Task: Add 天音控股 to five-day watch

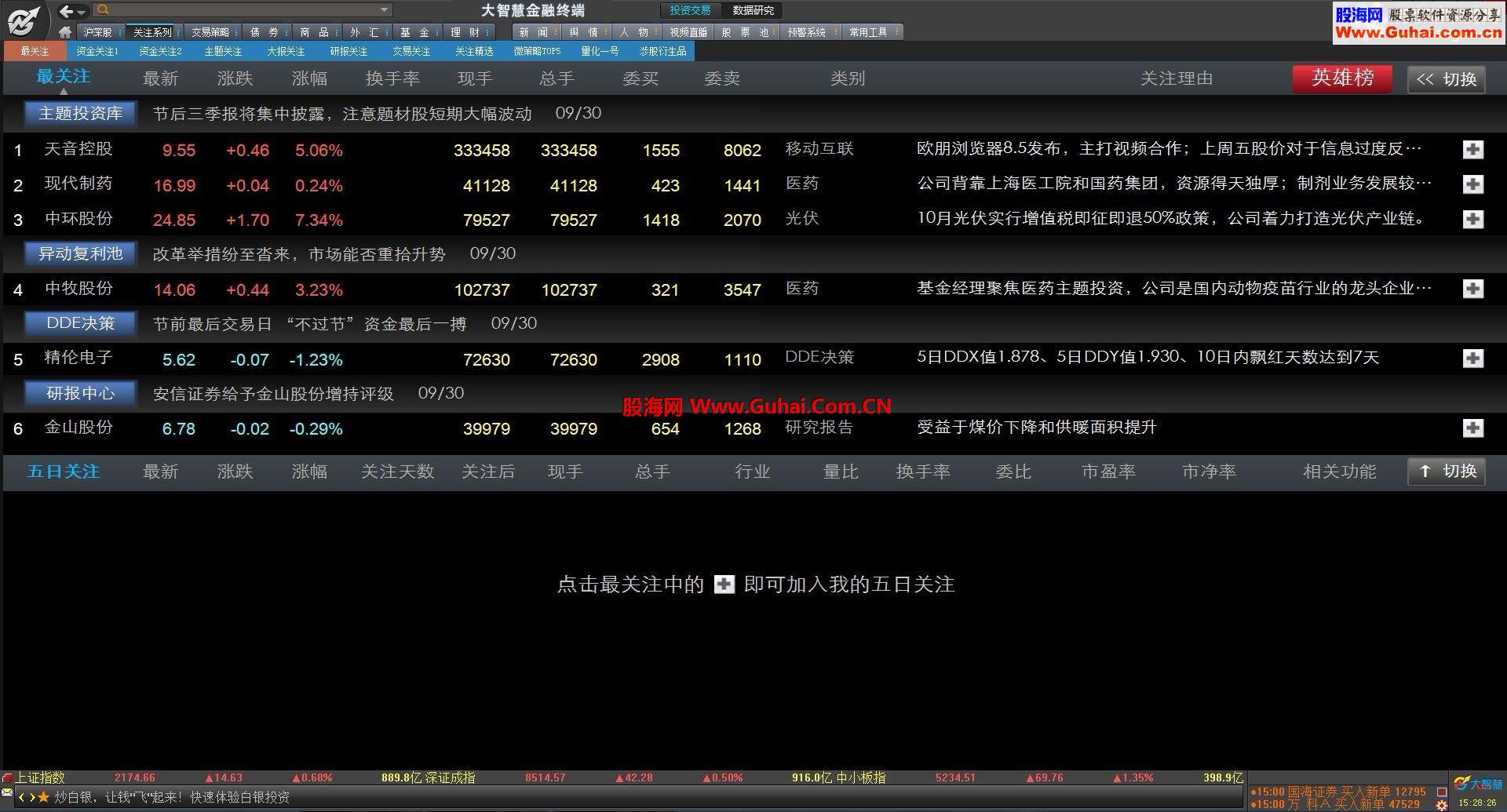Action: click(x=1473, y=150)
